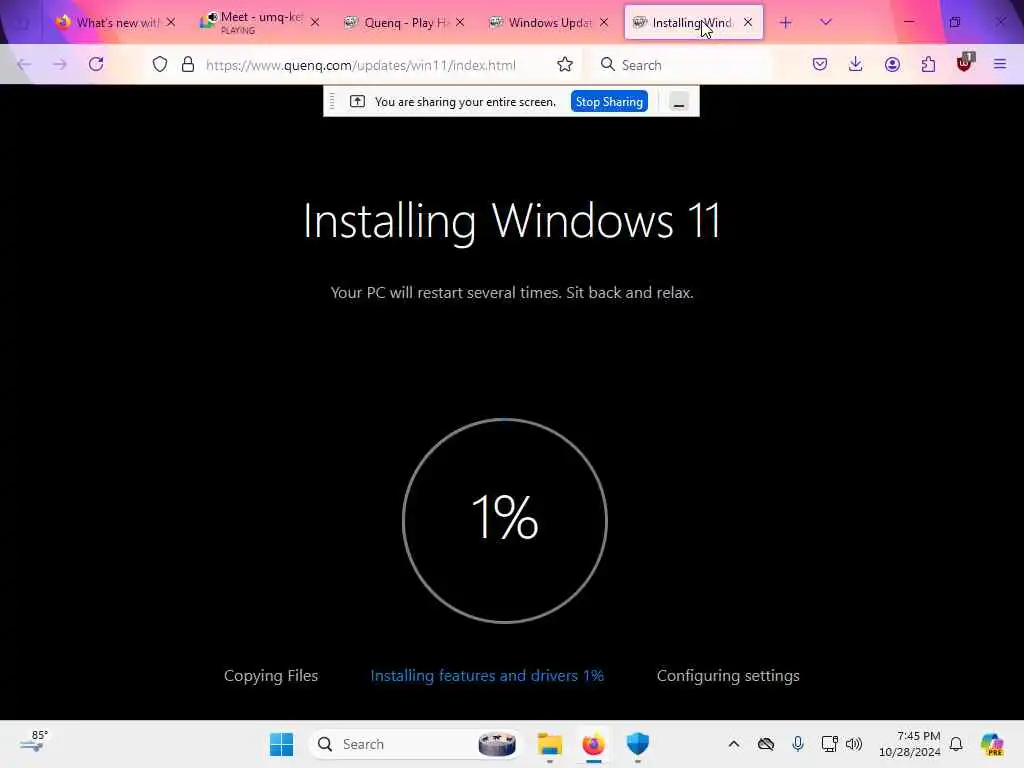Open tracking protection shield icon

160,64
